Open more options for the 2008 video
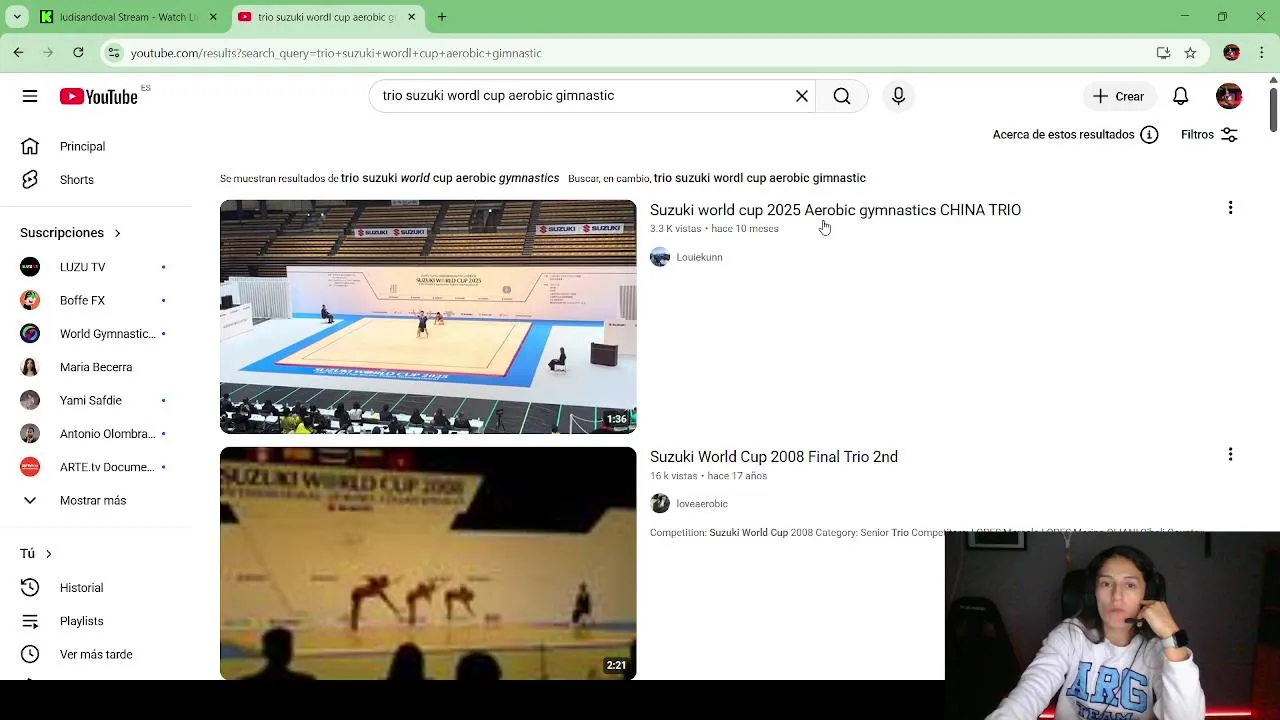This screenshot has width=1280, height=720. (1230, 455)
